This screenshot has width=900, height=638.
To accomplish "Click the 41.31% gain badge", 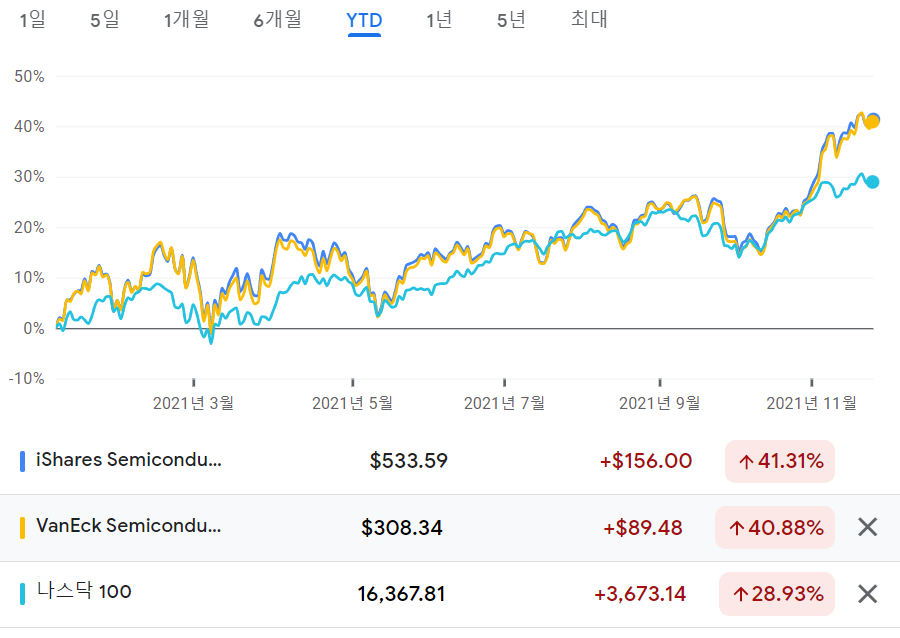I will 779,461.
